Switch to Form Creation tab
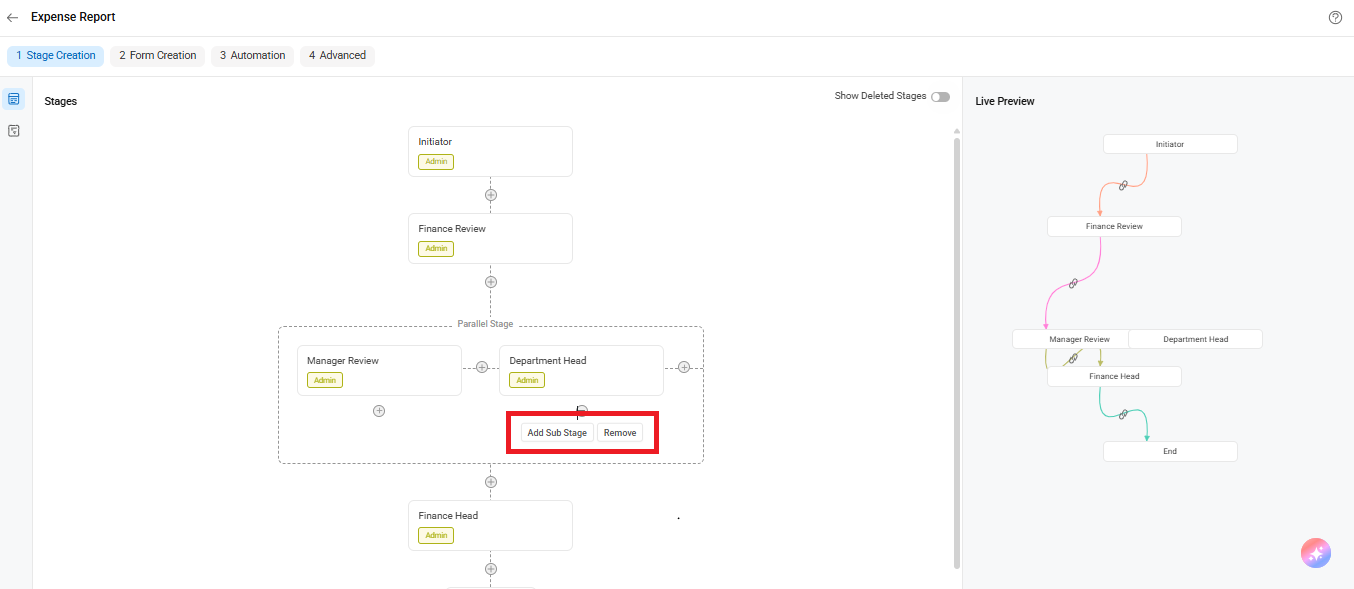 158,56
